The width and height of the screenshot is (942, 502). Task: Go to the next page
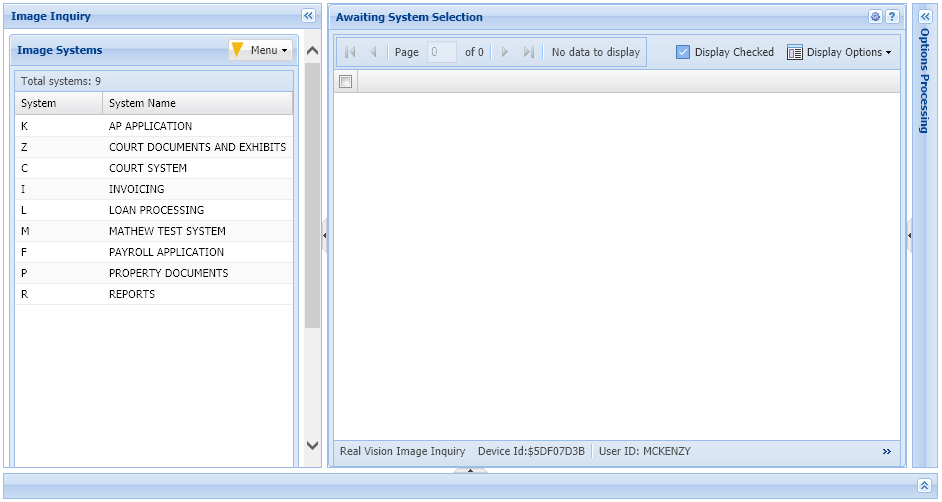pyautogui.click(x=505, y=52)
